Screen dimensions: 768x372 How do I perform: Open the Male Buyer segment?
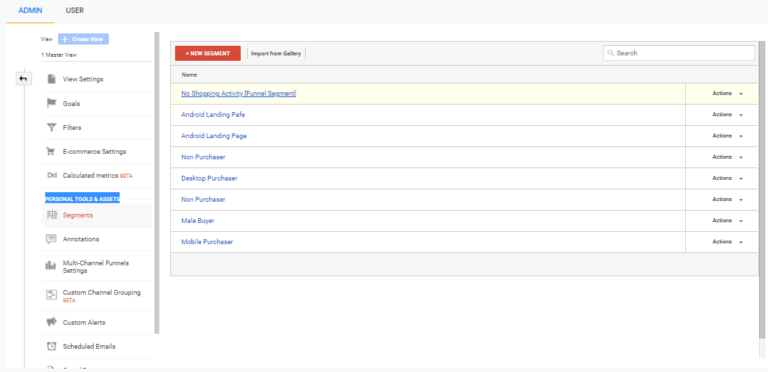click(x=198, y=221)
